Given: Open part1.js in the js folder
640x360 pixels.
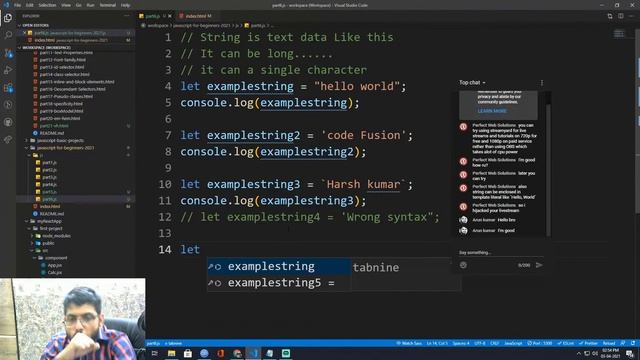Looking at the screenshot, I should coord(49,162).
